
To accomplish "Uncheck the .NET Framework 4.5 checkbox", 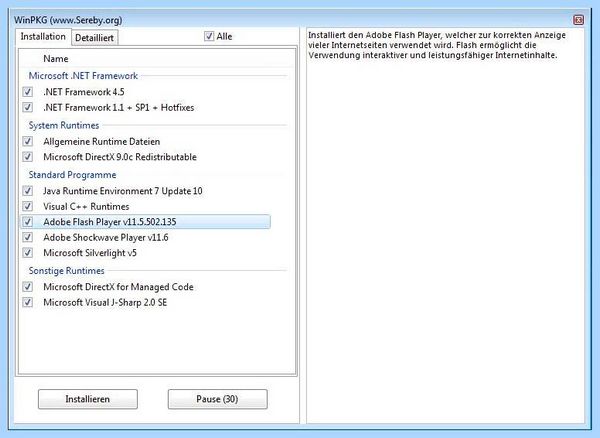I will [28, 92].
